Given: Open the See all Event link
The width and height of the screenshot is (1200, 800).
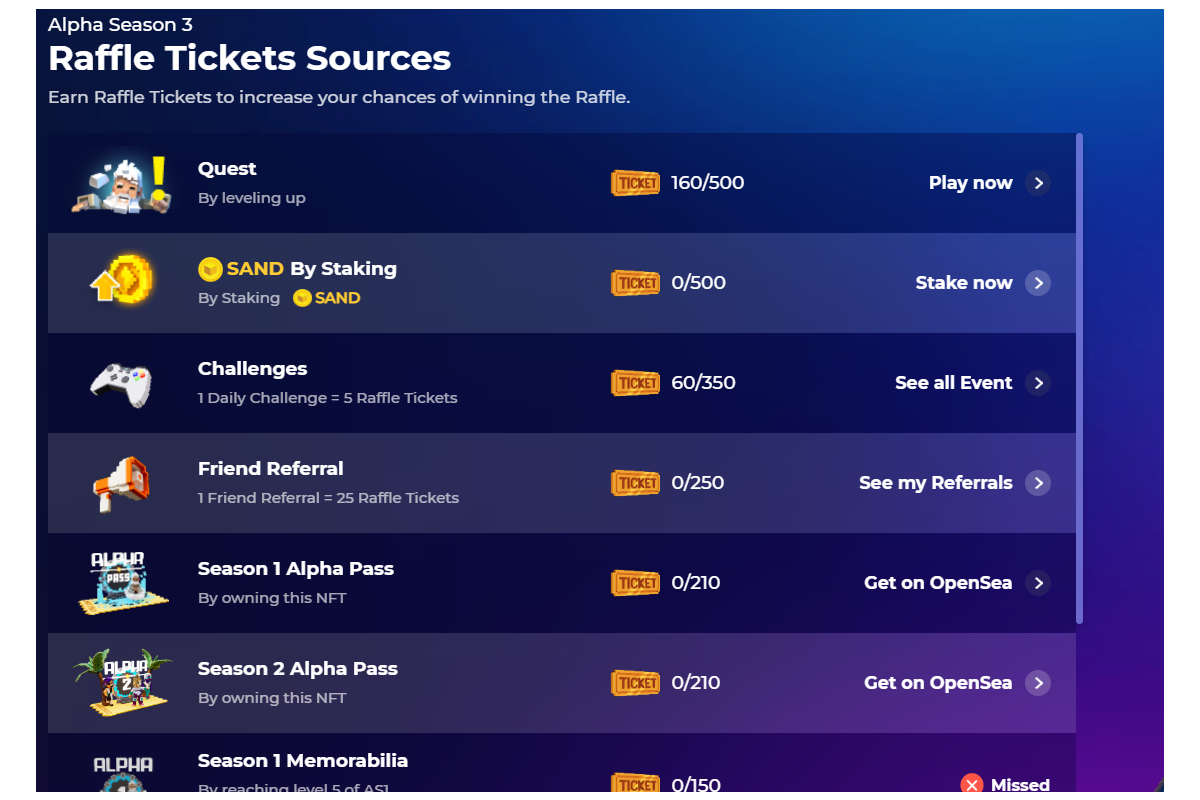Looking at the screenshot, I should [954, 383].
